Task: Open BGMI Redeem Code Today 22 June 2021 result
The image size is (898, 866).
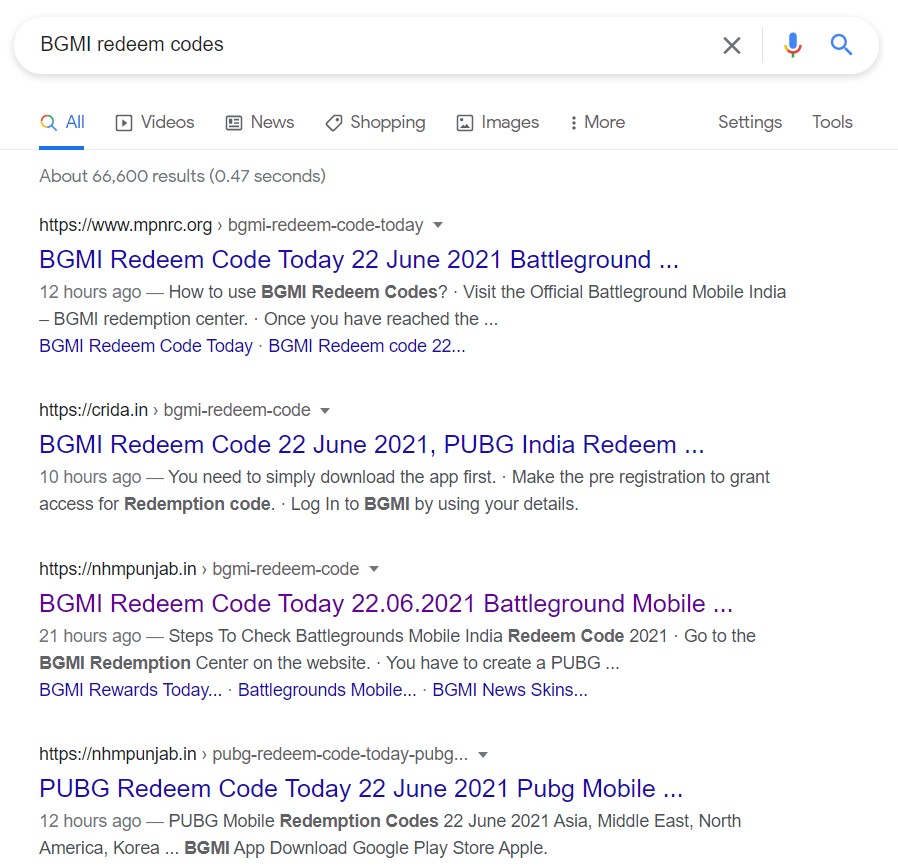Action: point(359,259)
